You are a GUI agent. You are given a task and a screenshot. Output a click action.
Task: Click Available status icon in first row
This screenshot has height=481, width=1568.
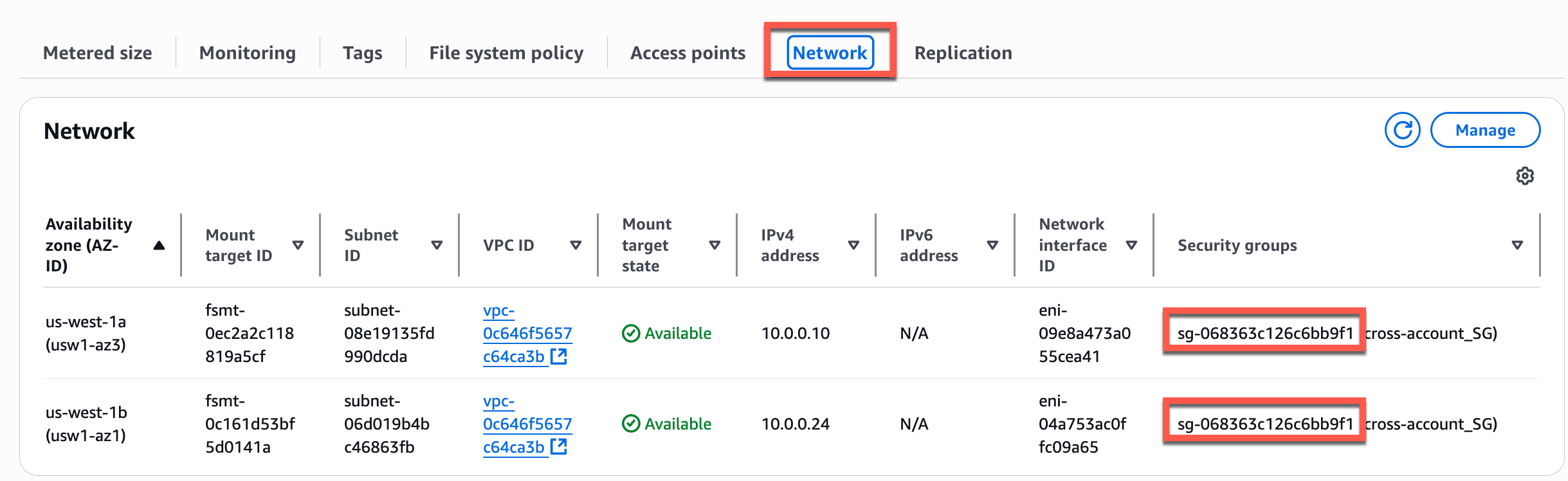click(631, 333)
